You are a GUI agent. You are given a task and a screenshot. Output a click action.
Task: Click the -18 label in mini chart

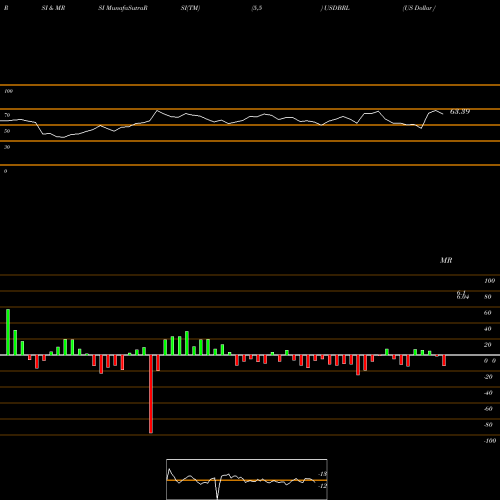pos(323,474)
